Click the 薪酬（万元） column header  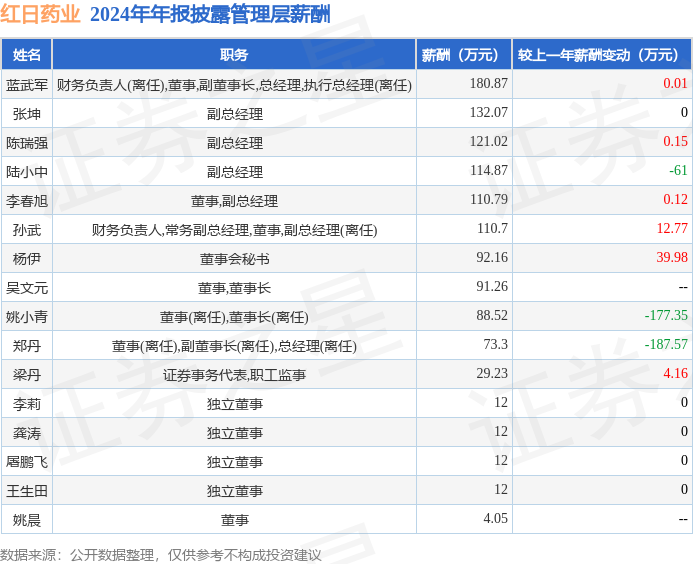click(x=464, y=55)
